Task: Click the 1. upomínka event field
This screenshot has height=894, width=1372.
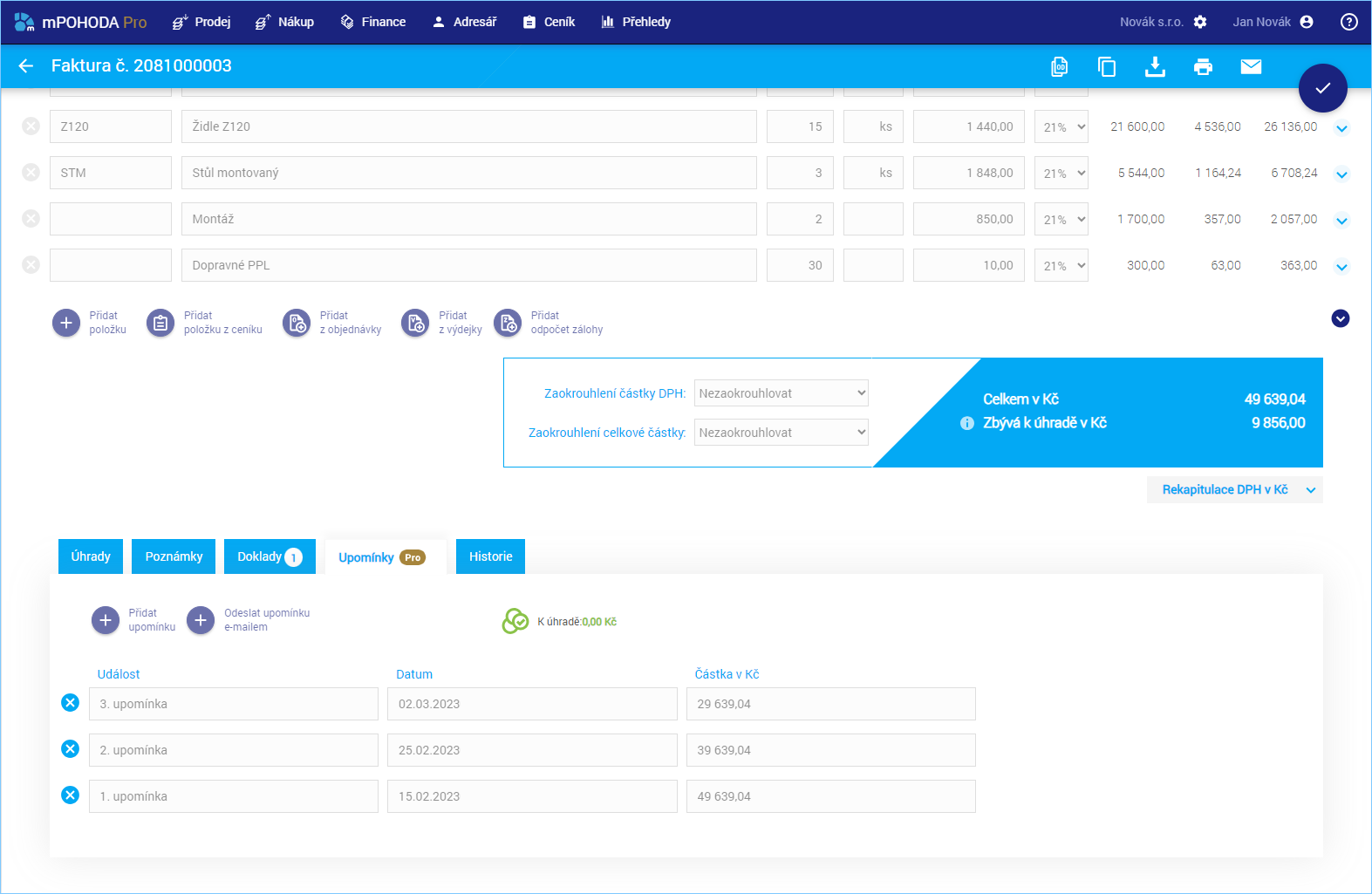Action: (x=234, y=796)
